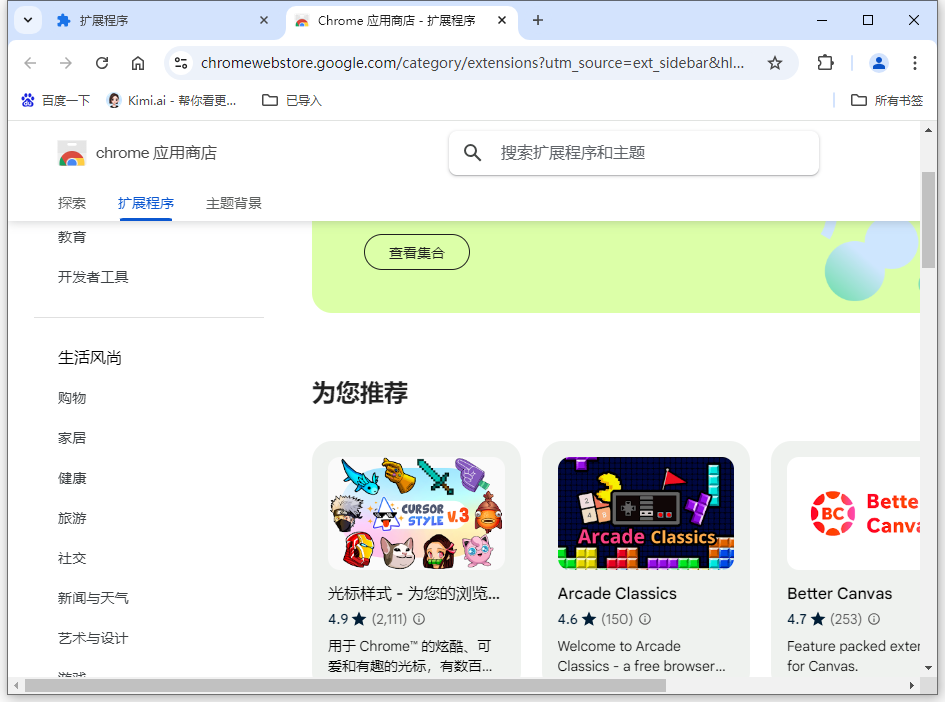This screenshot has width=945, height=702.
Task: Select the 旅游 category
Action: 72,518
